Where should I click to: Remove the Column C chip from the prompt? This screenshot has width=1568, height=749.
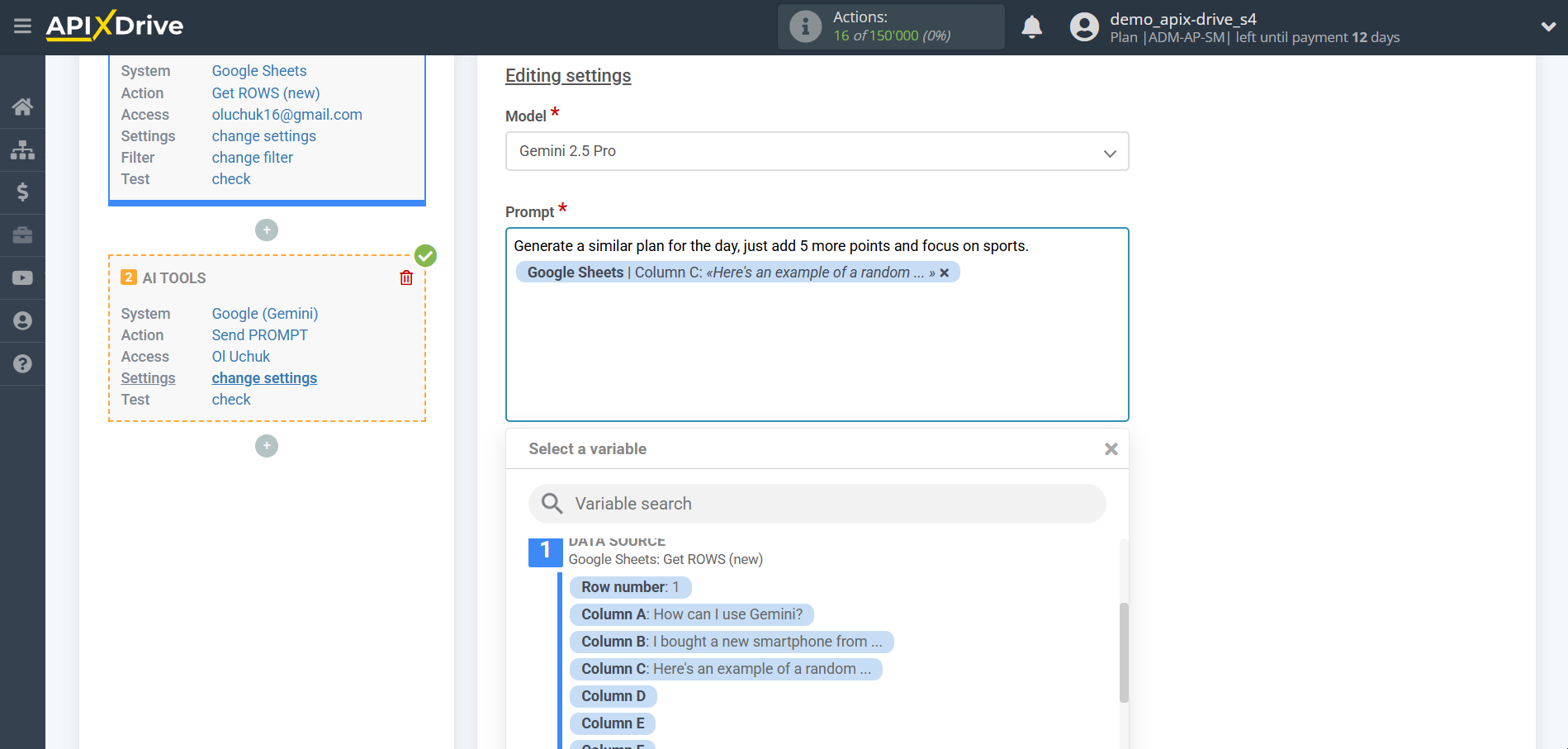[945, 272]
